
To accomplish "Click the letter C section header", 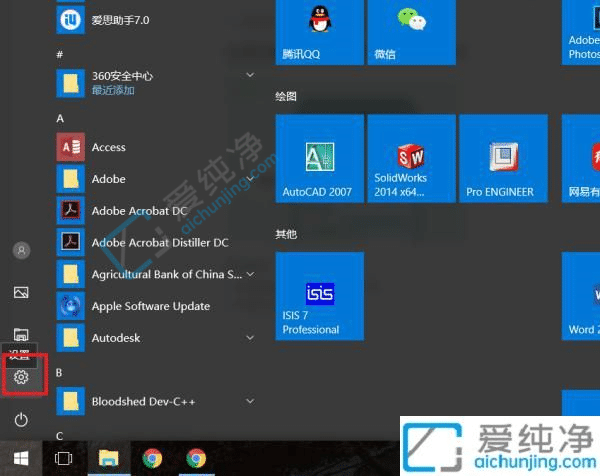I will click(59, 436).
